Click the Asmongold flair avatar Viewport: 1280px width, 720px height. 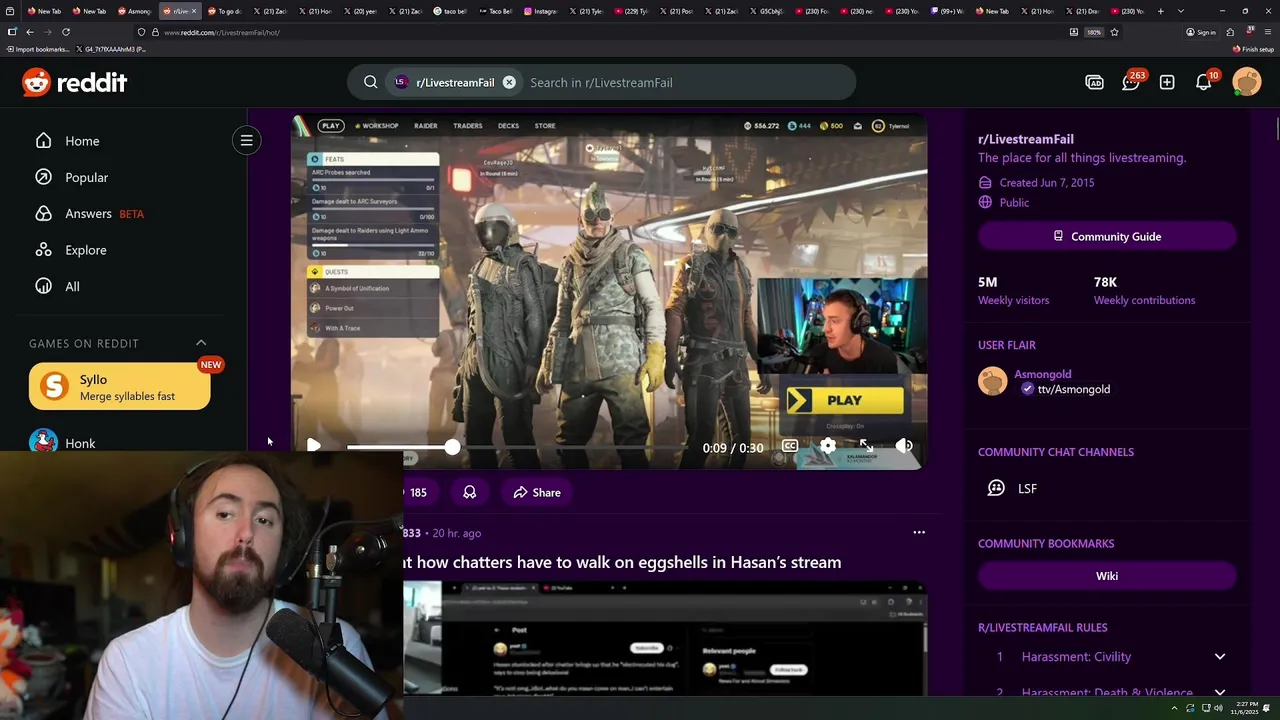[993, 381]
